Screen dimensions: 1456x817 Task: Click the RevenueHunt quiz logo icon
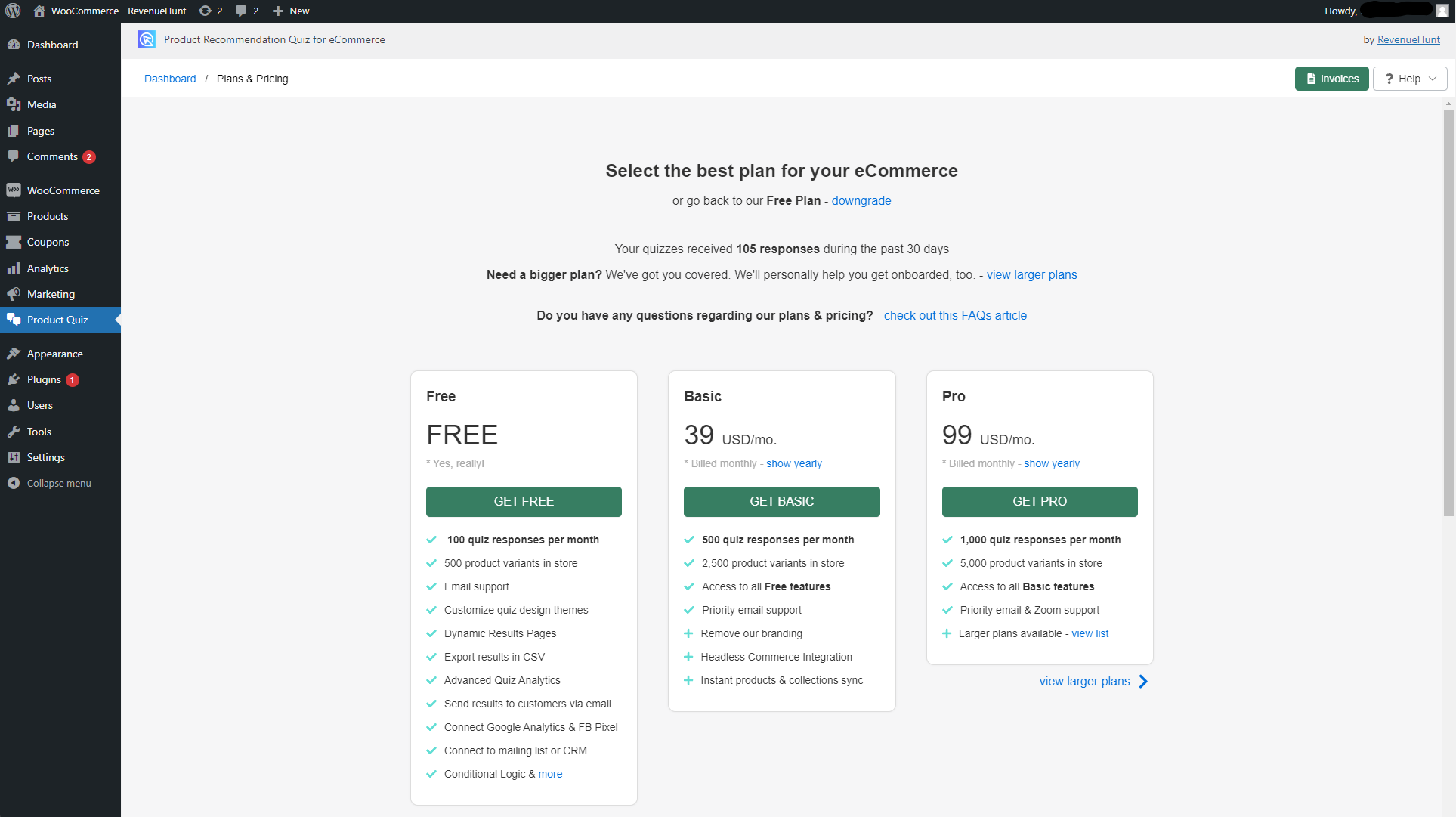tap(147, 39)
